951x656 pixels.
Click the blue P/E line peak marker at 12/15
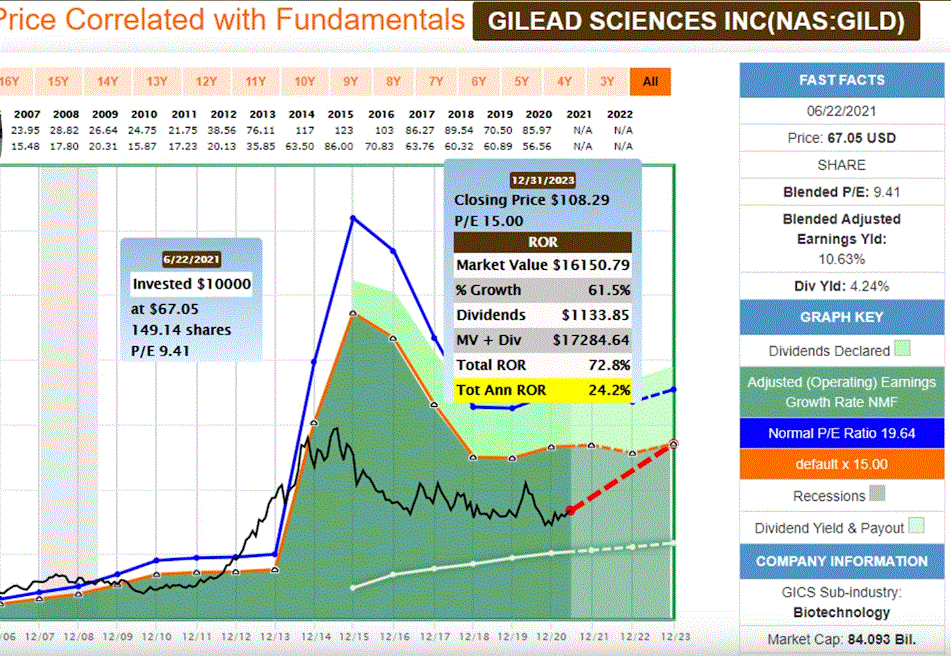coord(353,218)
